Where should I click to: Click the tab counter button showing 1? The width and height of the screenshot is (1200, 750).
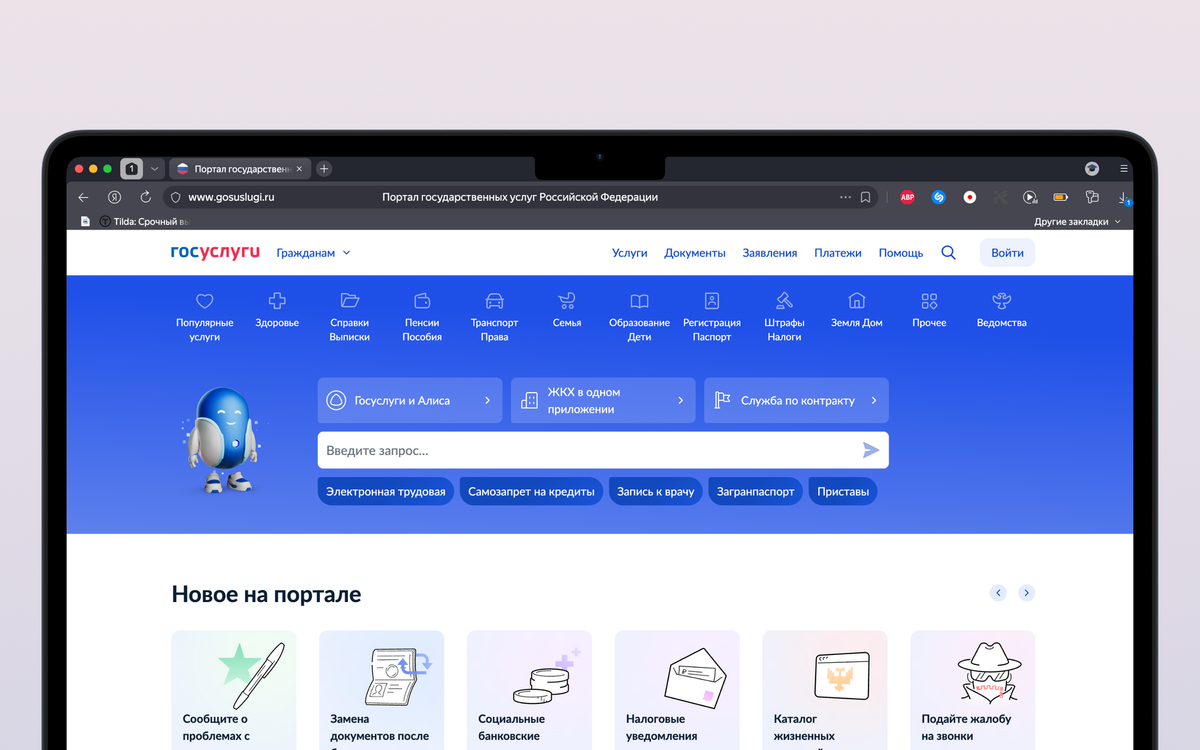click(x=131, y=169)
